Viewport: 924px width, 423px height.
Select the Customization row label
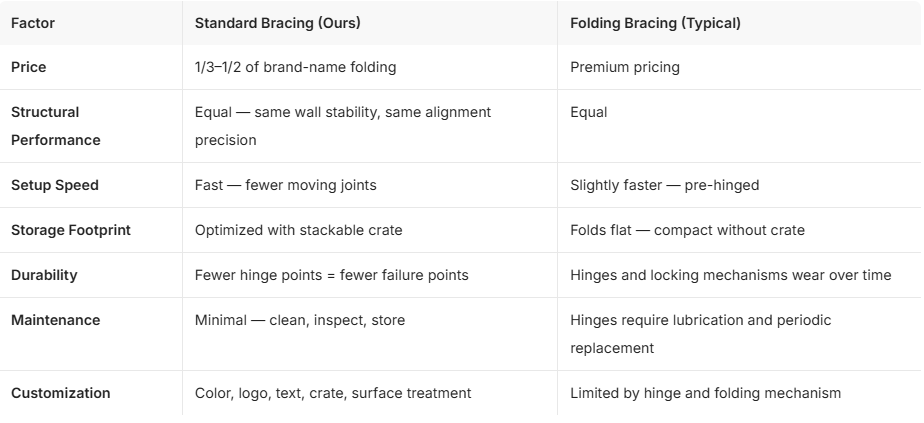61,393
